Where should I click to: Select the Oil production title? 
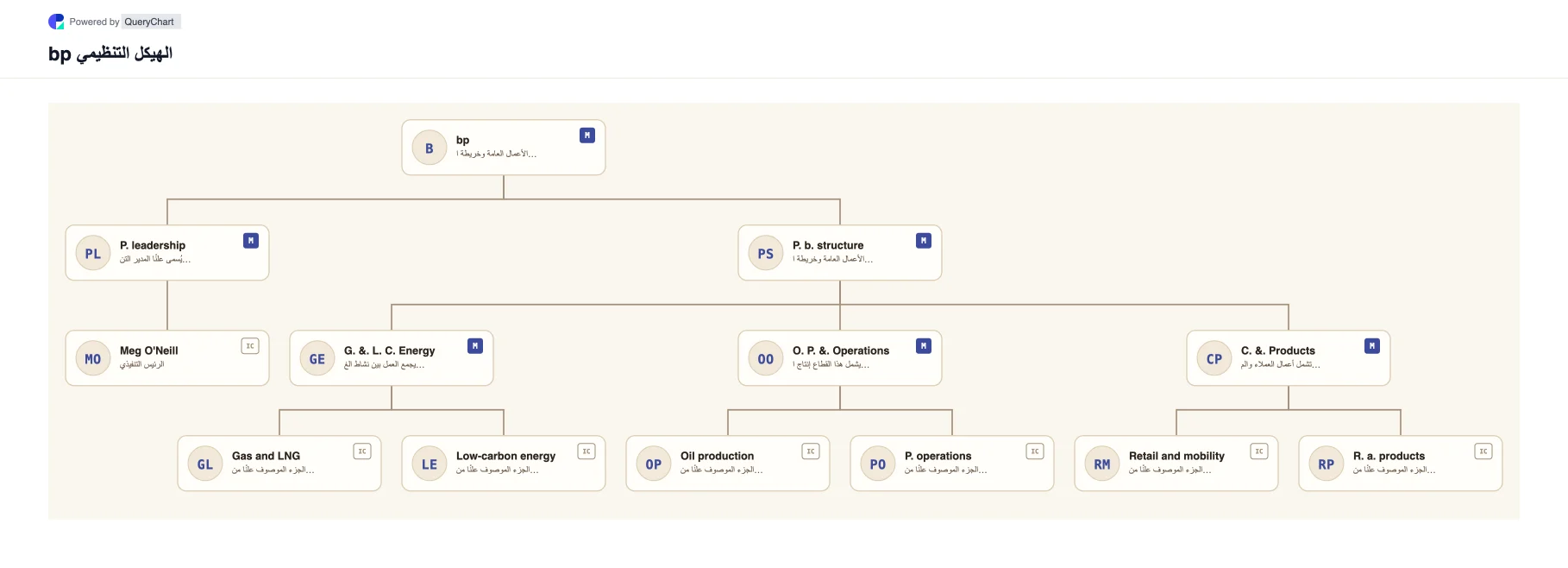coord(717,456)
